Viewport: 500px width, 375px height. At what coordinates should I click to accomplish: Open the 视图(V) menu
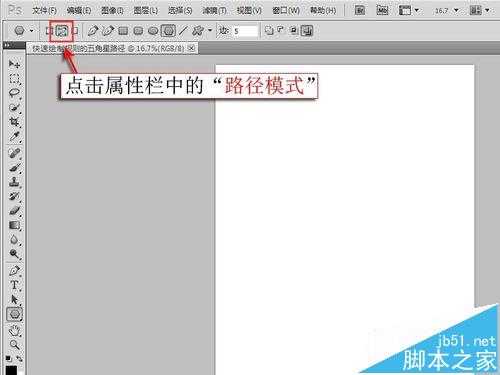(x=249, y=11)
